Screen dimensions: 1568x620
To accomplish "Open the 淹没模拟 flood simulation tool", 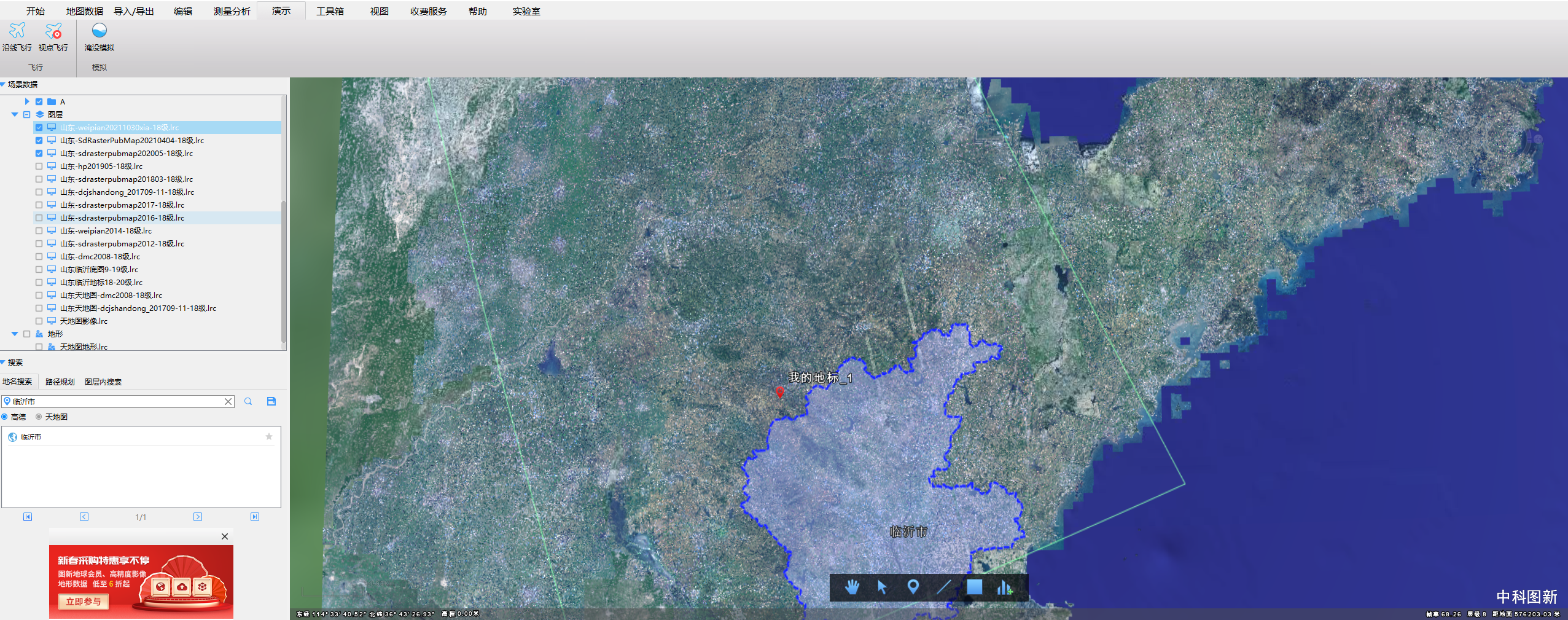I will pyautogui.click(x=99, y=37).
